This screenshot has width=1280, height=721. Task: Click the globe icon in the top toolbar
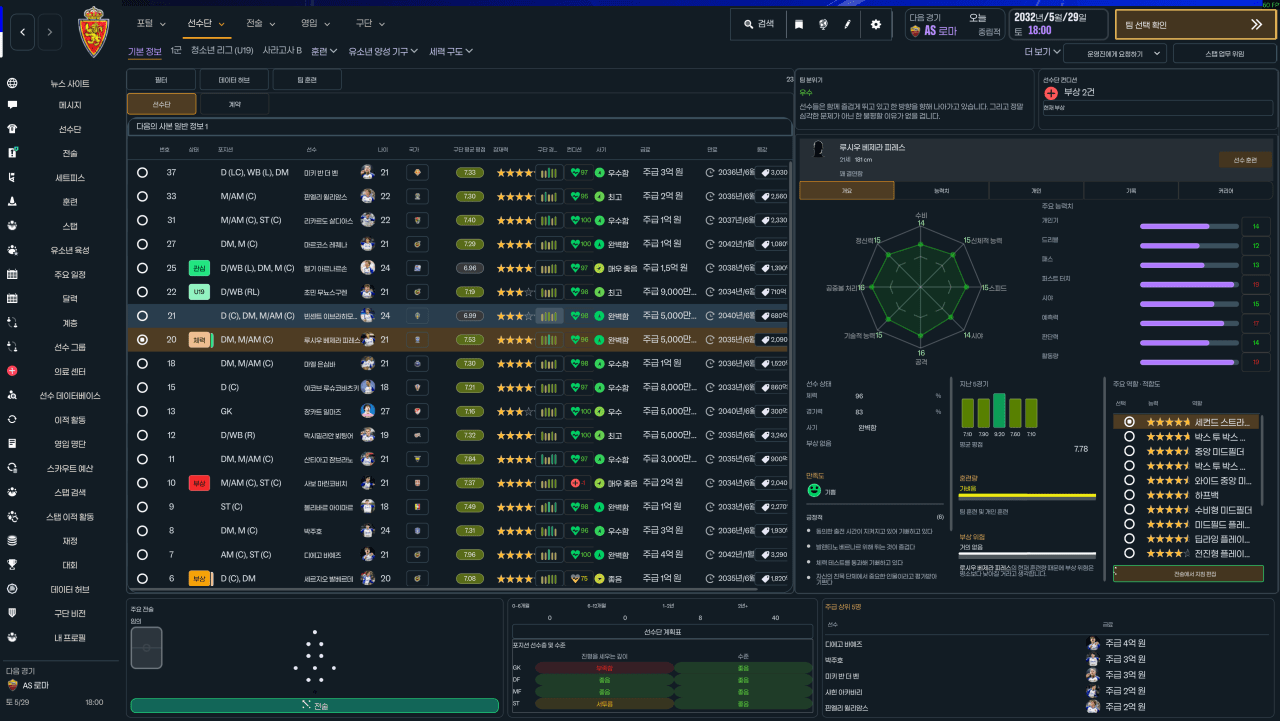(x=823, y=24)
